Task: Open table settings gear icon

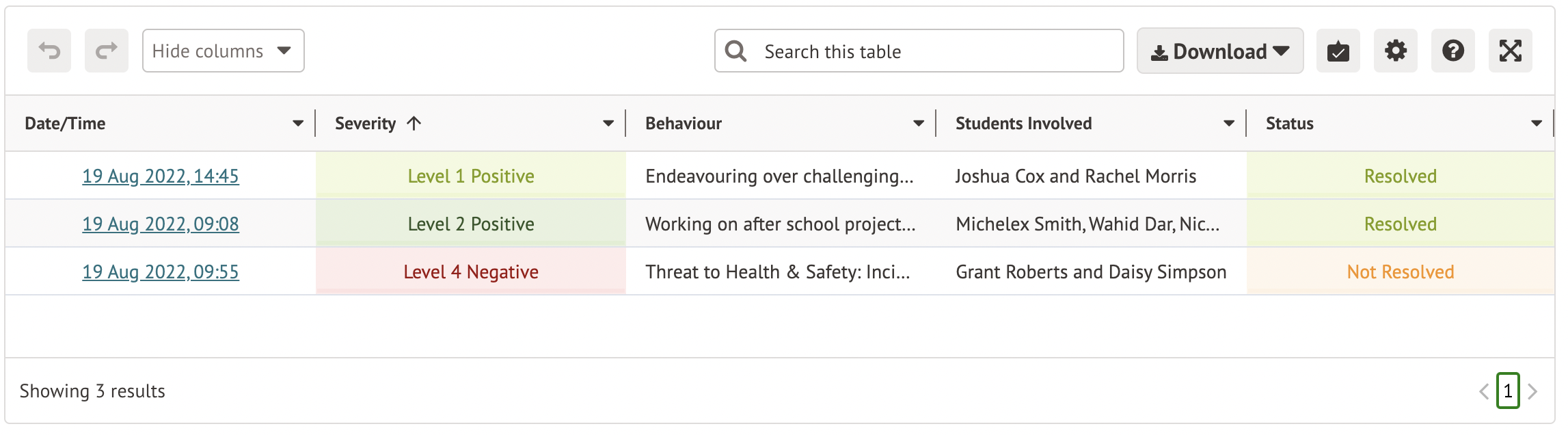Action: pyautogui.click(x=1395, y=51)
